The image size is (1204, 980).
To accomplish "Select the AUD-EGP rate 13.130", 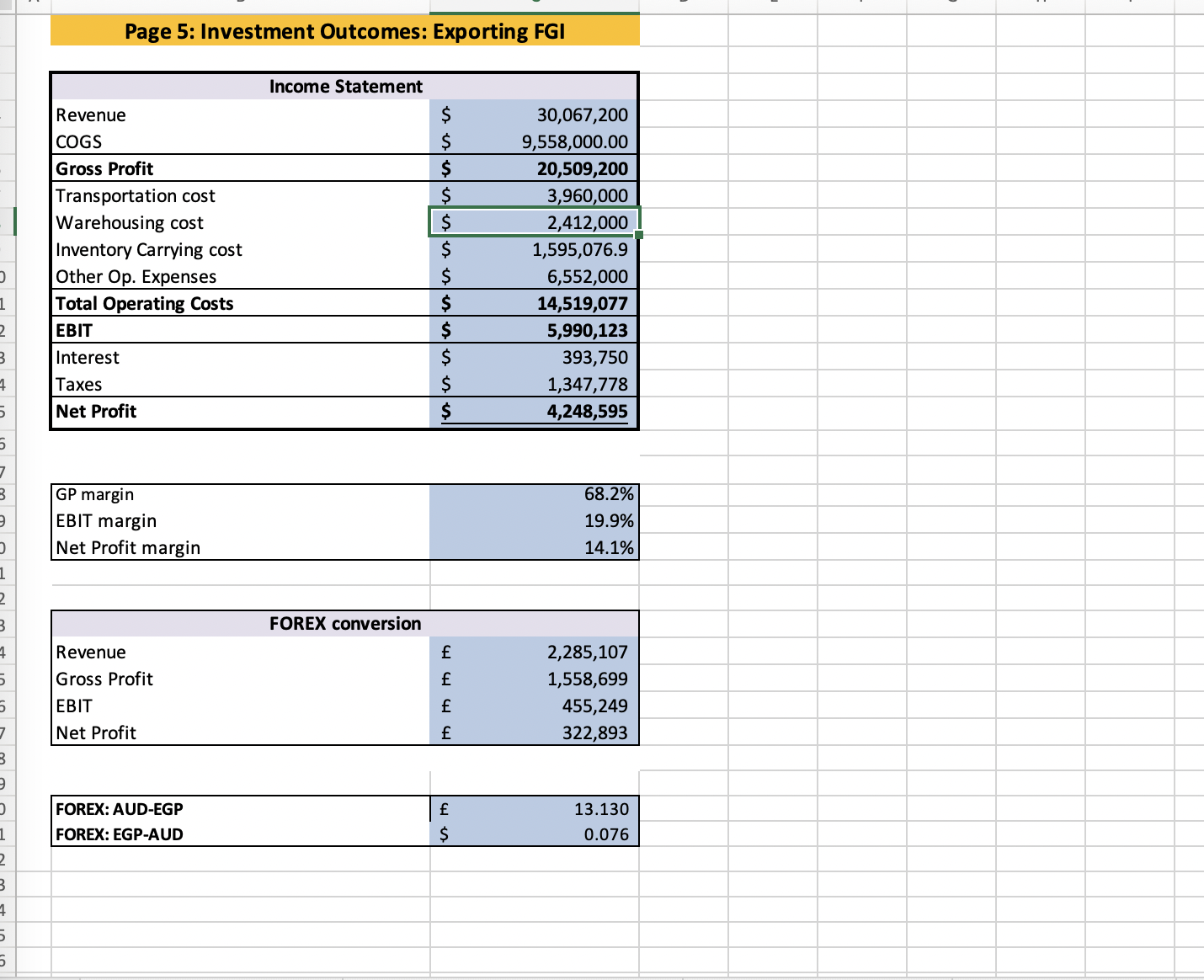I will (x=602, y=809).
